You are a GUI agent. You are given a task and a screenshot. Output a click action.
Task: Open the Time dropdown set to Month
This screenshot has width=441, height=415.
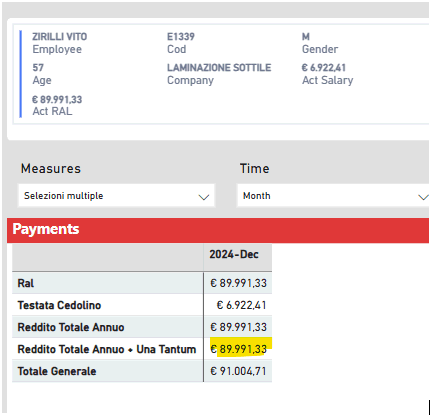pyautogui.click(x=333, y=196)
